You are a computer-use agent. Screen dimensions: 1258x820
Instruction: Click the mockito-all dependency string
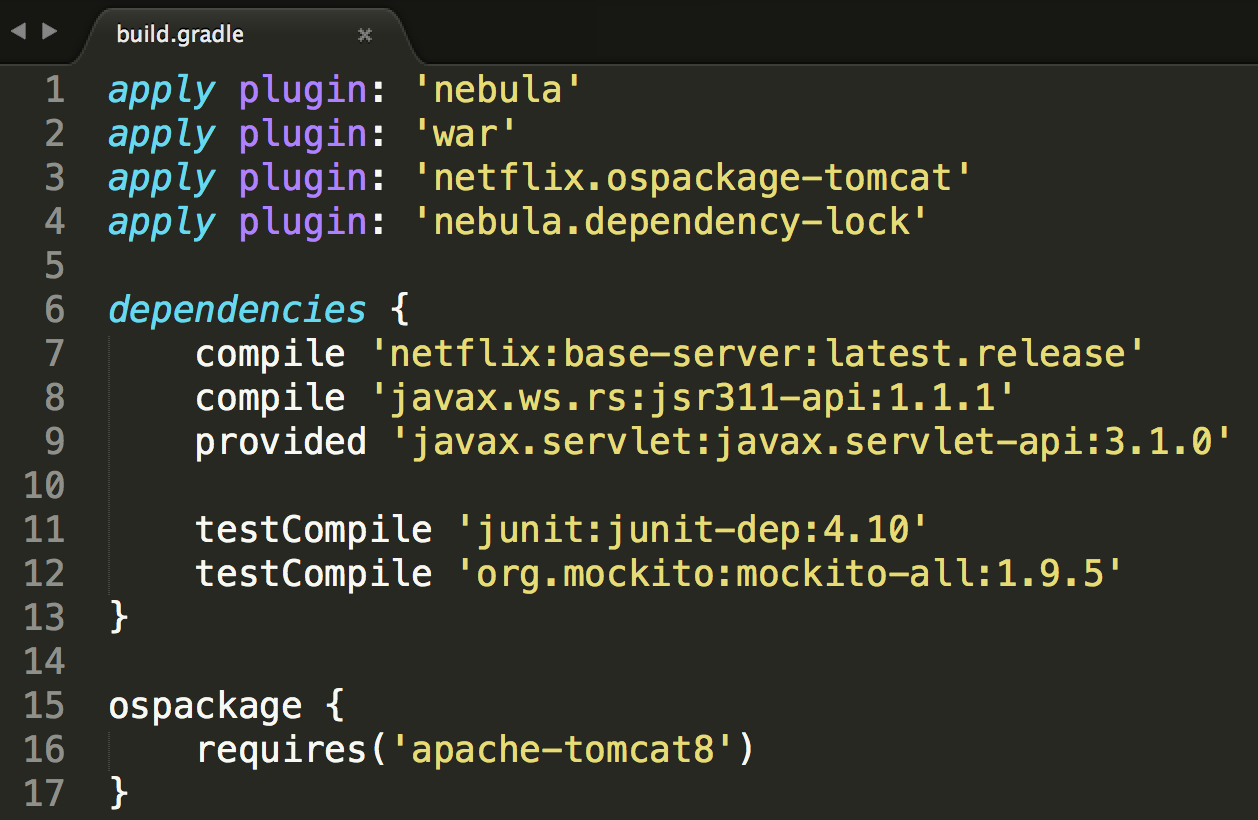(789, 574)
